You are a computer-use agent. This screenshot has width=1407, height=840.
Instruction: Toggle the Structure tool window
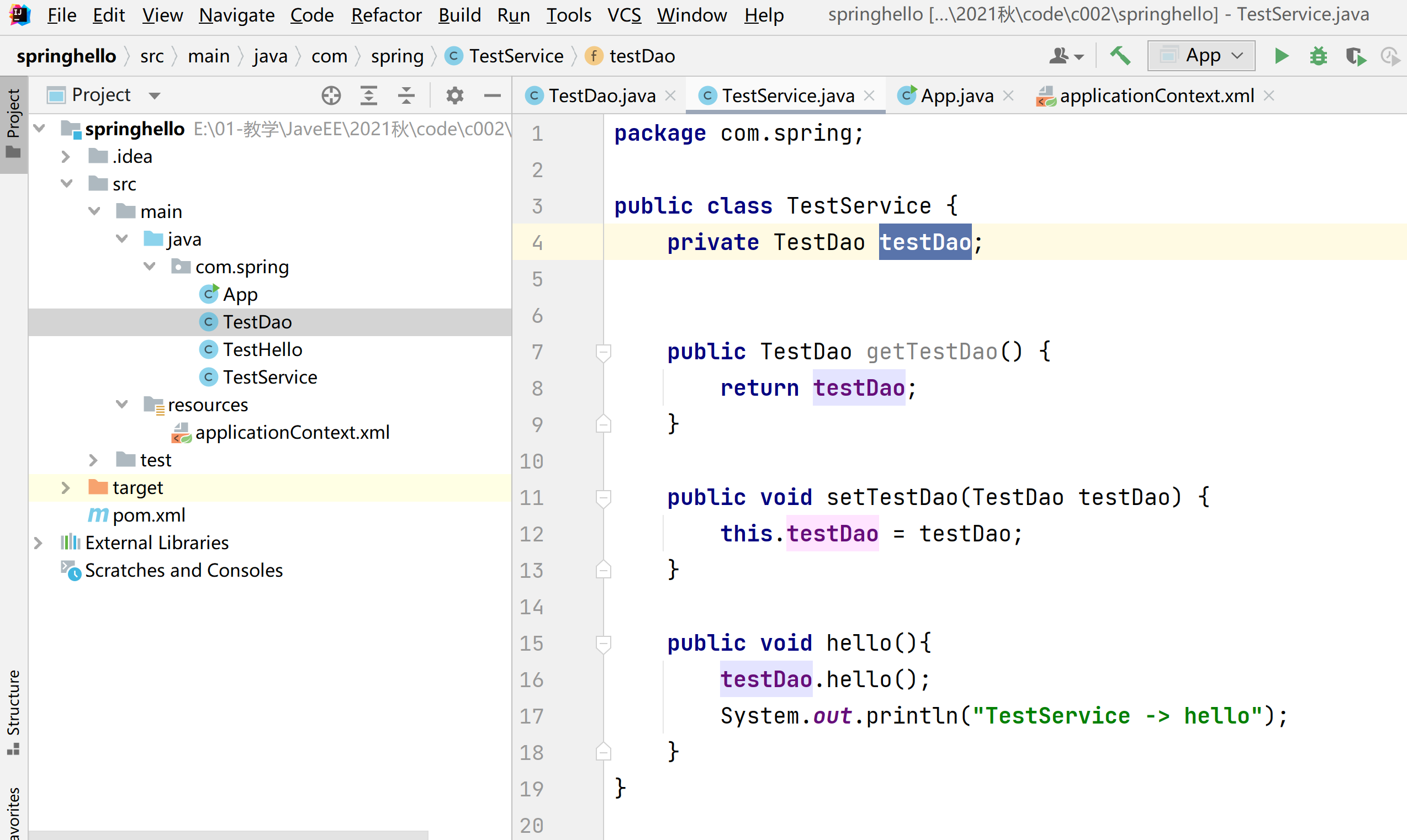point(13,710)
